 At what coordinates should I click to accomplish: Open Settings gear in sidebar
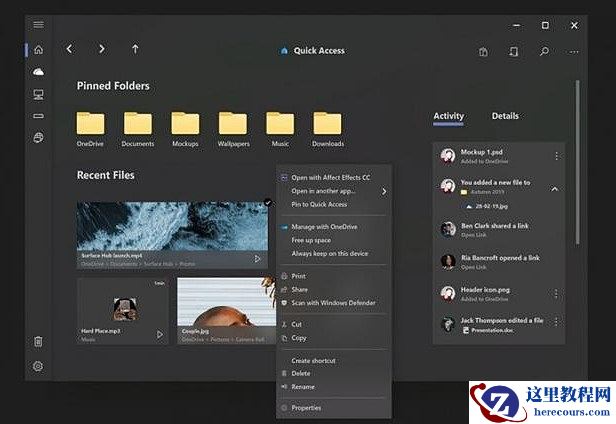coord(38,366)
